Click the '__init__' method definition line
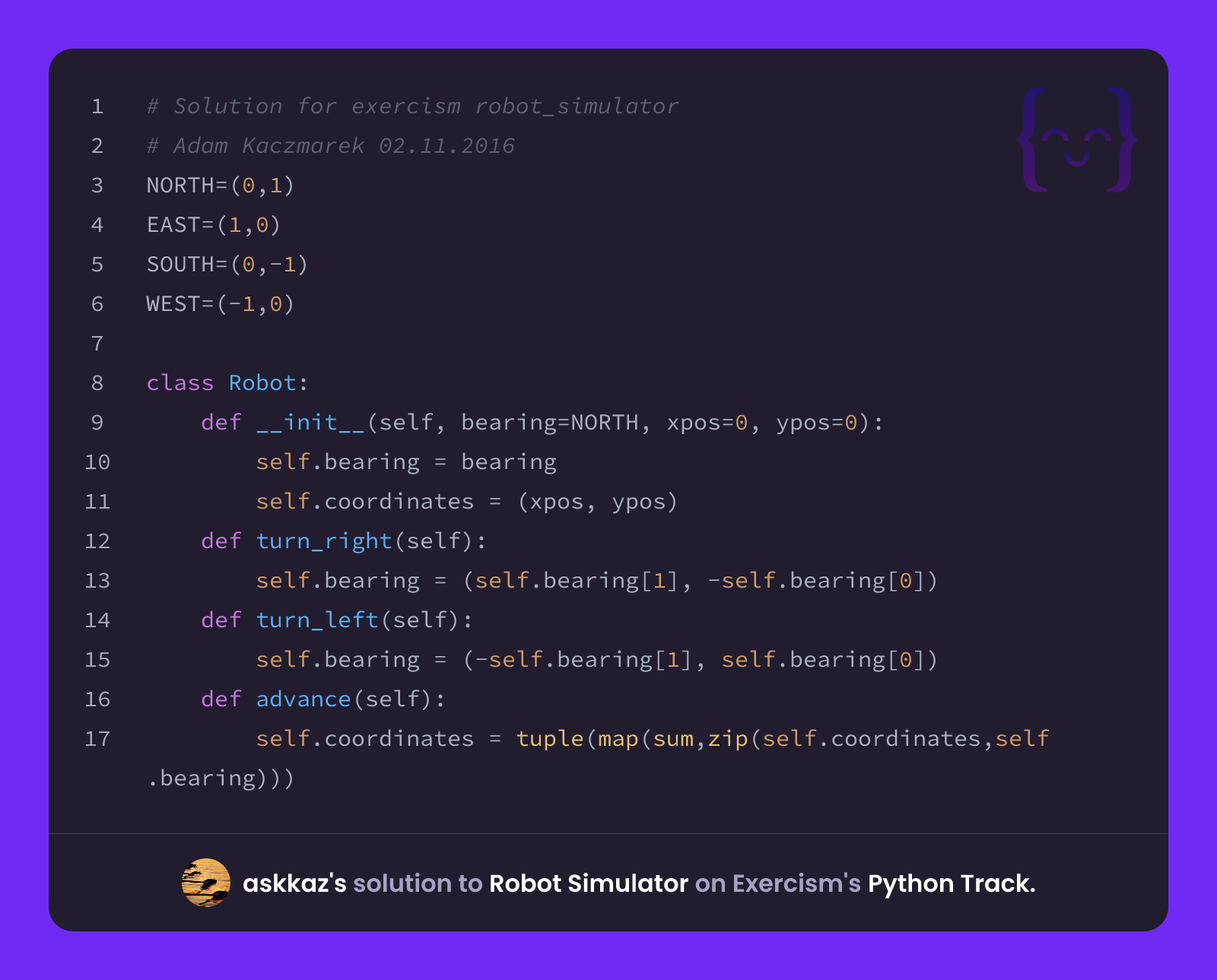Image resolution: width=1217 pixels, height=980 pixels. (x=542, y=423)
